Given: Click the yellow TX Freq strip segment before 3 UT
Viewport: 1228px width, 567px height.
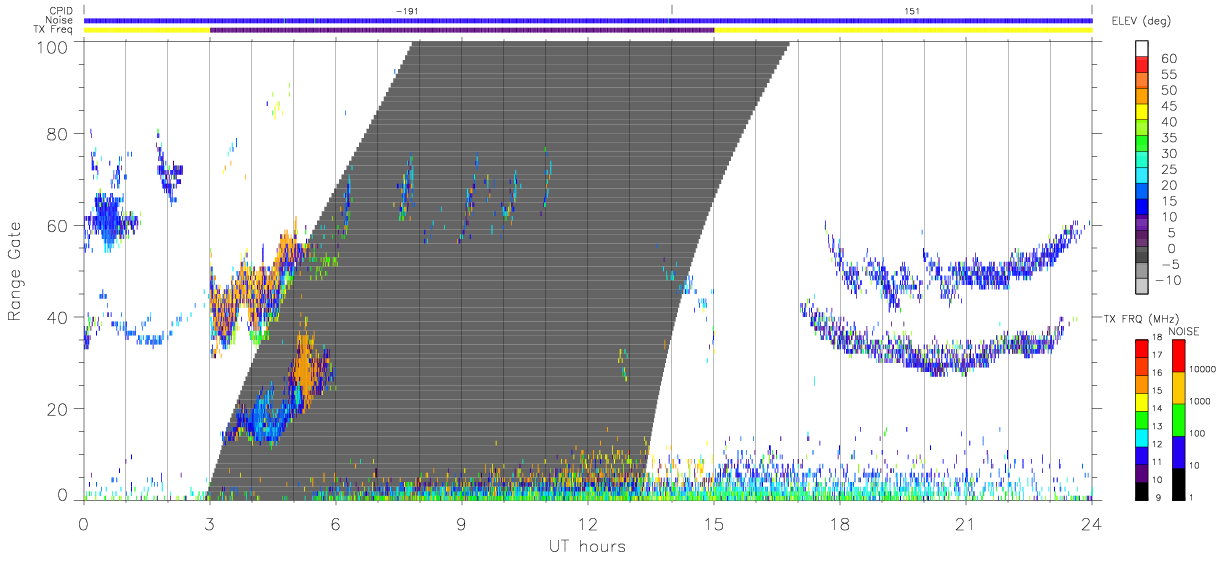Looking at the screenshot, I should [147, 30].
